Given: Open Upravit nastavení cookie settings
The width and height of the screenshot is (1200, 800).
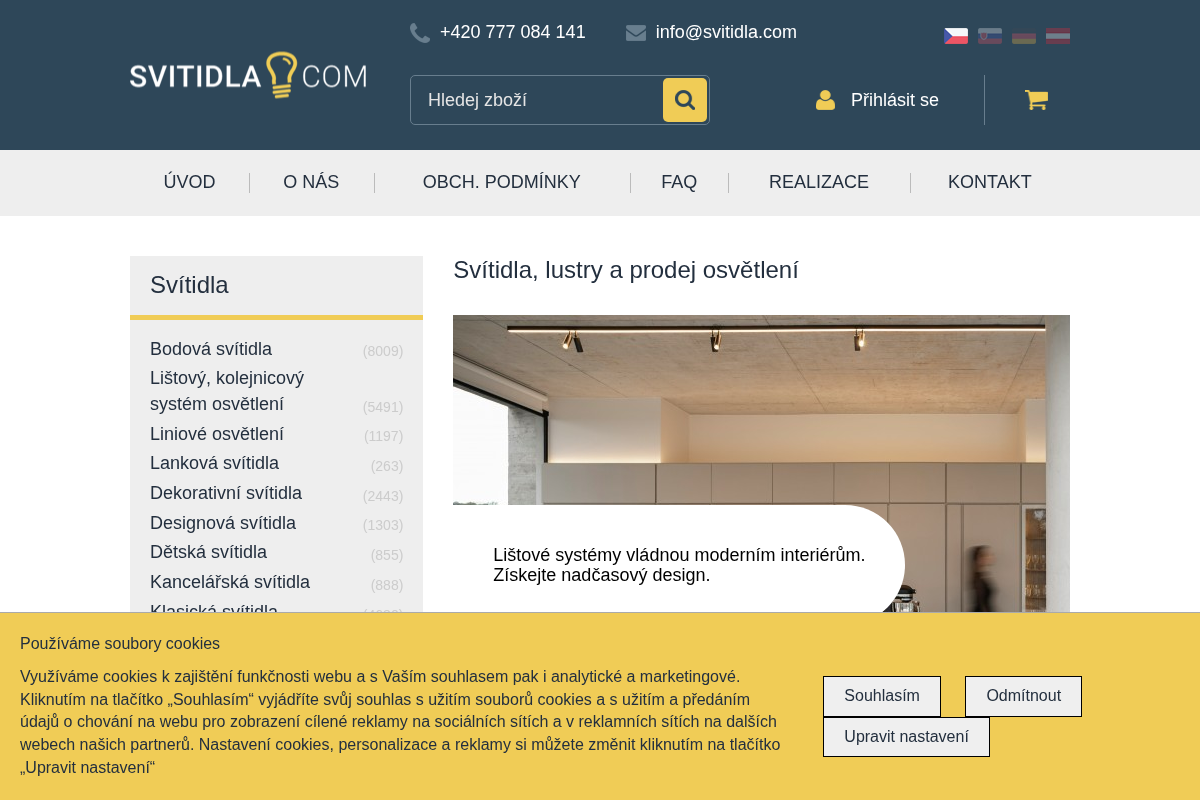Looking at the screenshot, I should [906, 737].
